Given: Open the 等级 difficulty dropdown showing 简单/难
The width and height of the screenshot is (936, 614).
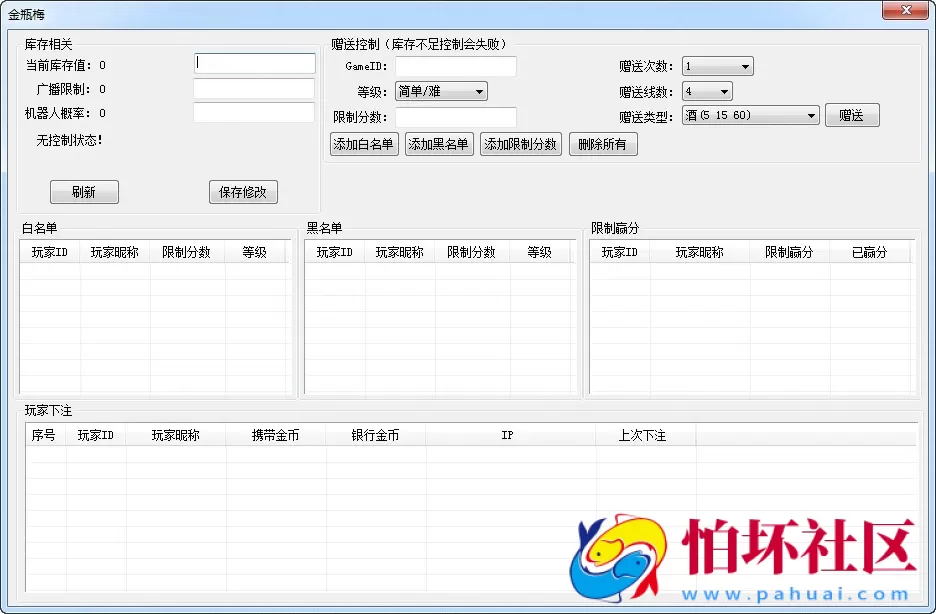Looking at the screenshot, I should tap(440, 90).
